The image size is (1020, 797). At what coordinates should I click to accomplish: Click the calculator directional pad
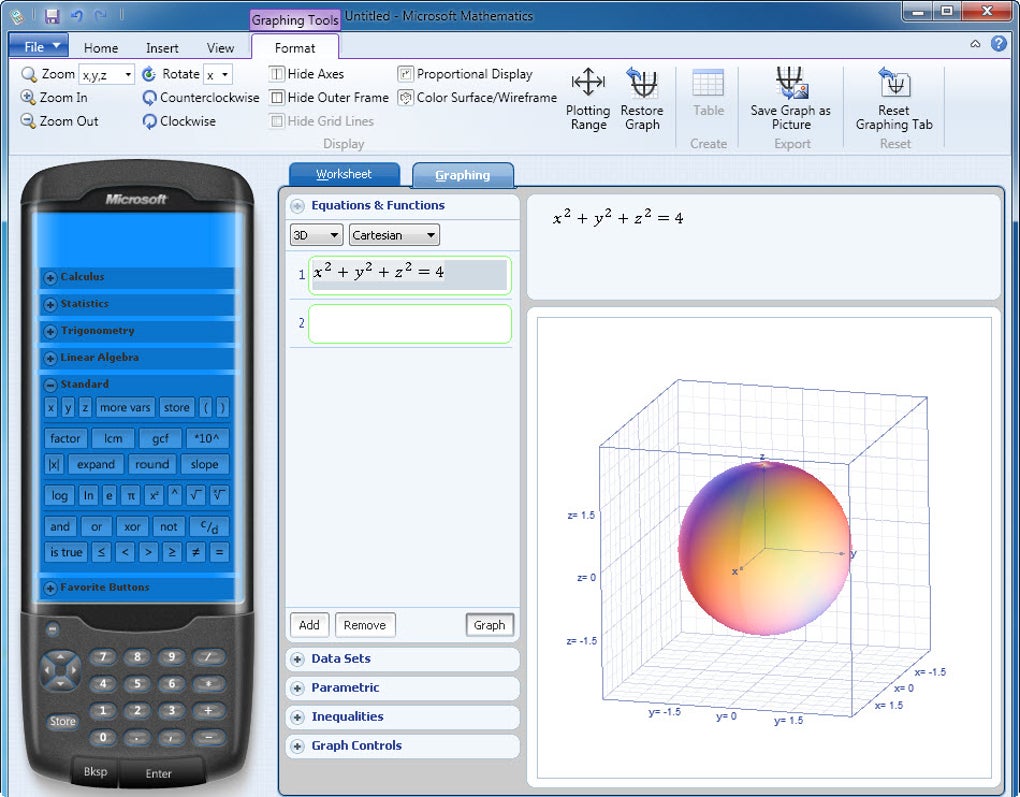point(60,670)
